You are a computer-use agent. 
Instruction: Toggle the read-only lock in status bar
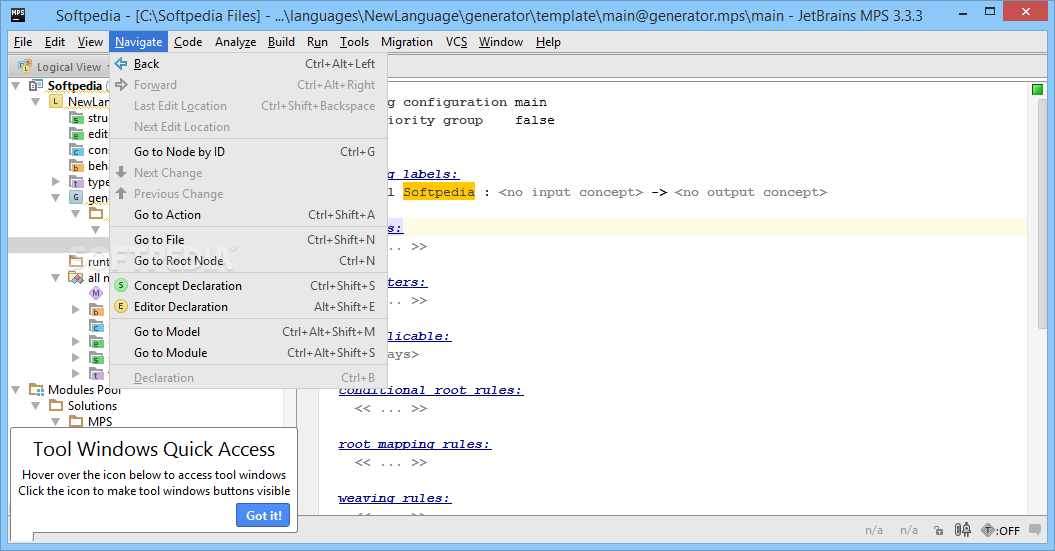tap(939, 530)
